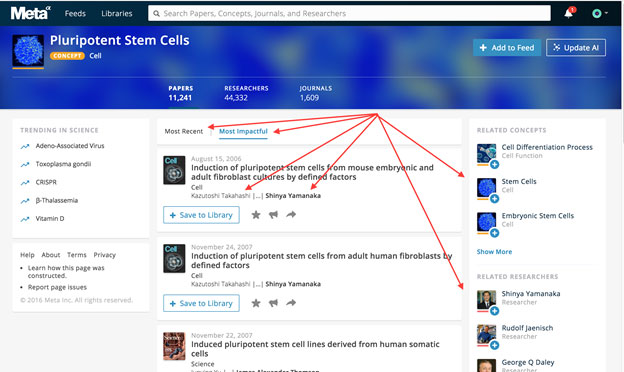
Task: Star the November 24, 2007 paper
Action: pos(256,303)
